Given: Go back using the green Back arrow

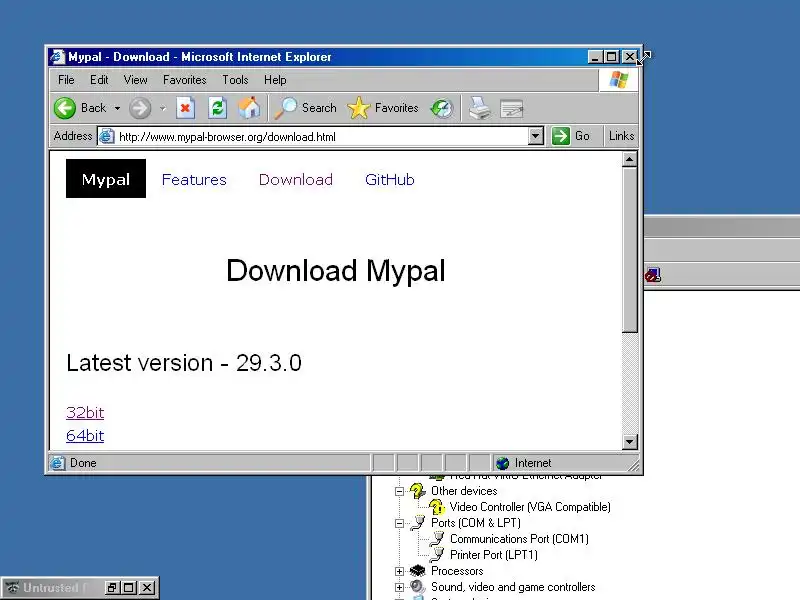Looking at the screenshot, I should tap(65, 108).
